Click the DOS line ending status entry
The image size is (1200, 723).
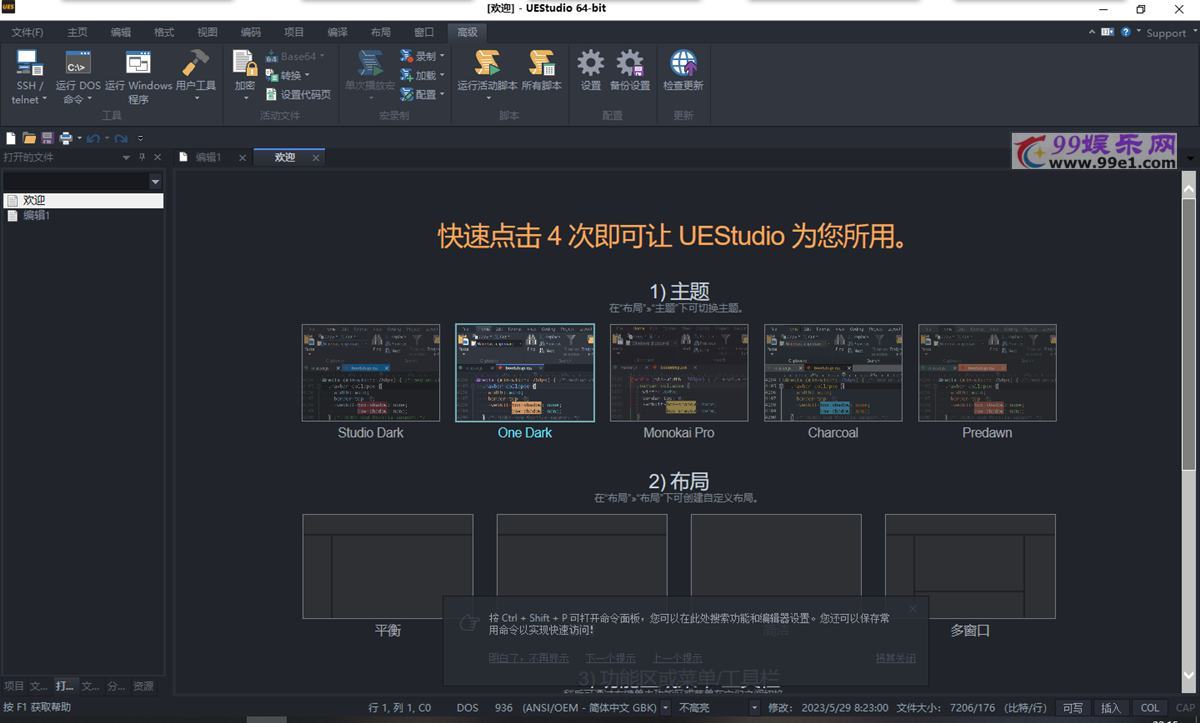pyautogui.click(x=467, y=707)
